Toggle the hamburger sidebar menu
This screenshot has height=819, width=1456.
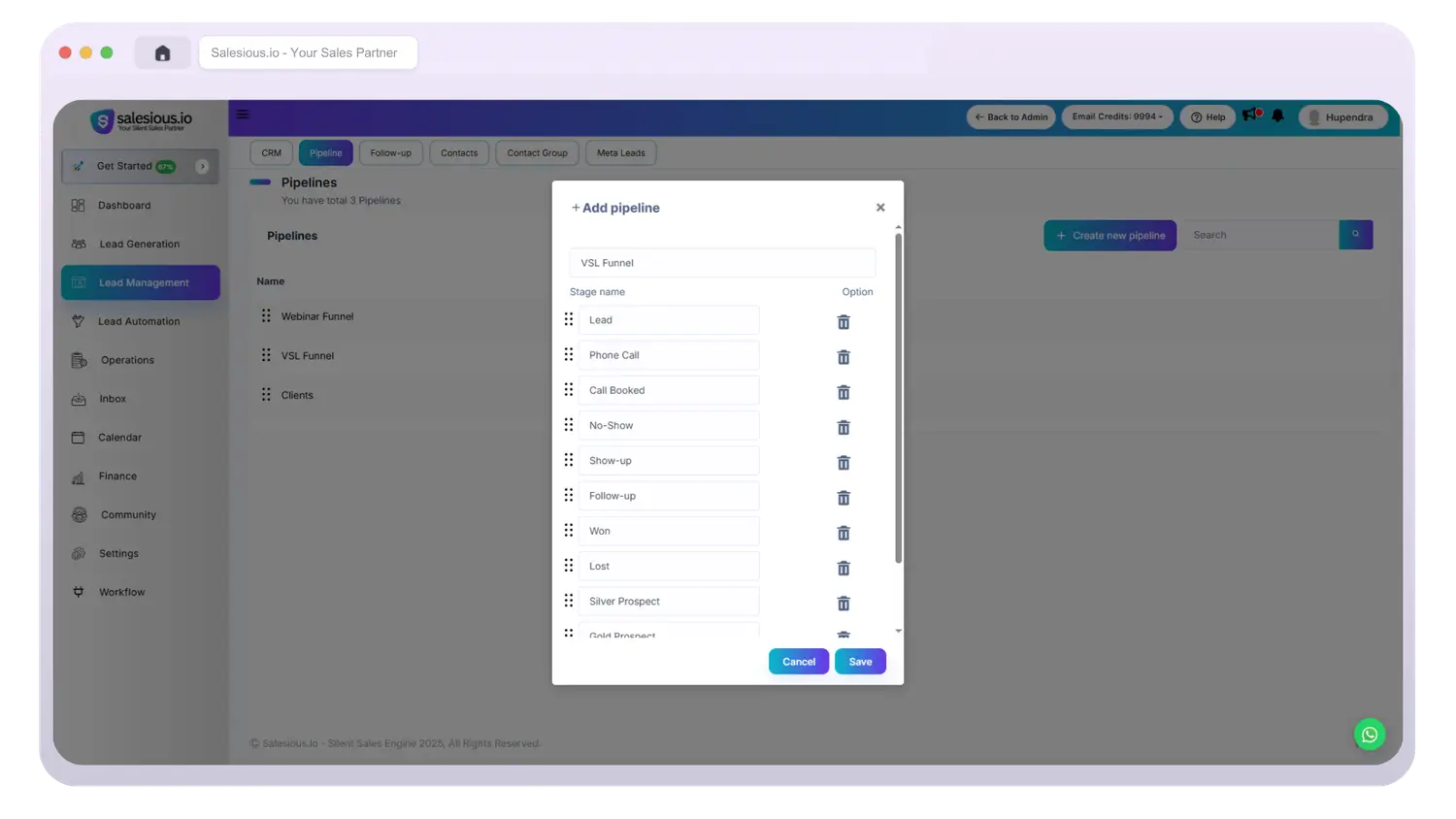[243, 115]
